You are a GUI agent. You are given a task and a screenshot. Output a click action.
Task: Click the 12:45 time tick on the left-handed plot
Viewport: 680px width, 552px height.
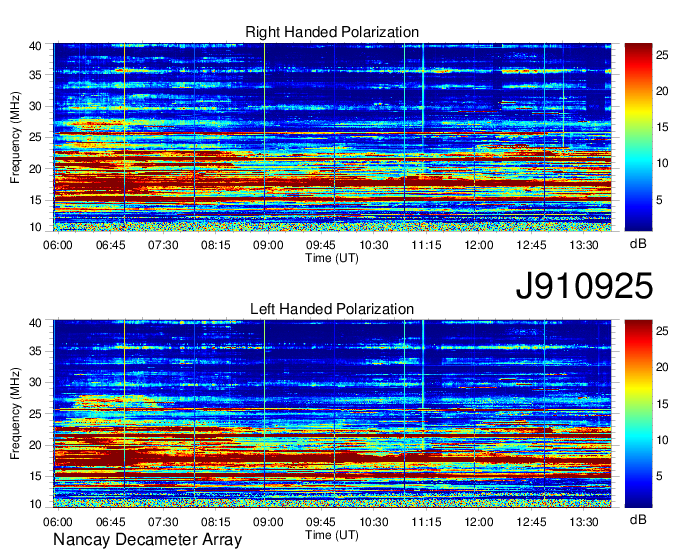click(x=531, y=522)
